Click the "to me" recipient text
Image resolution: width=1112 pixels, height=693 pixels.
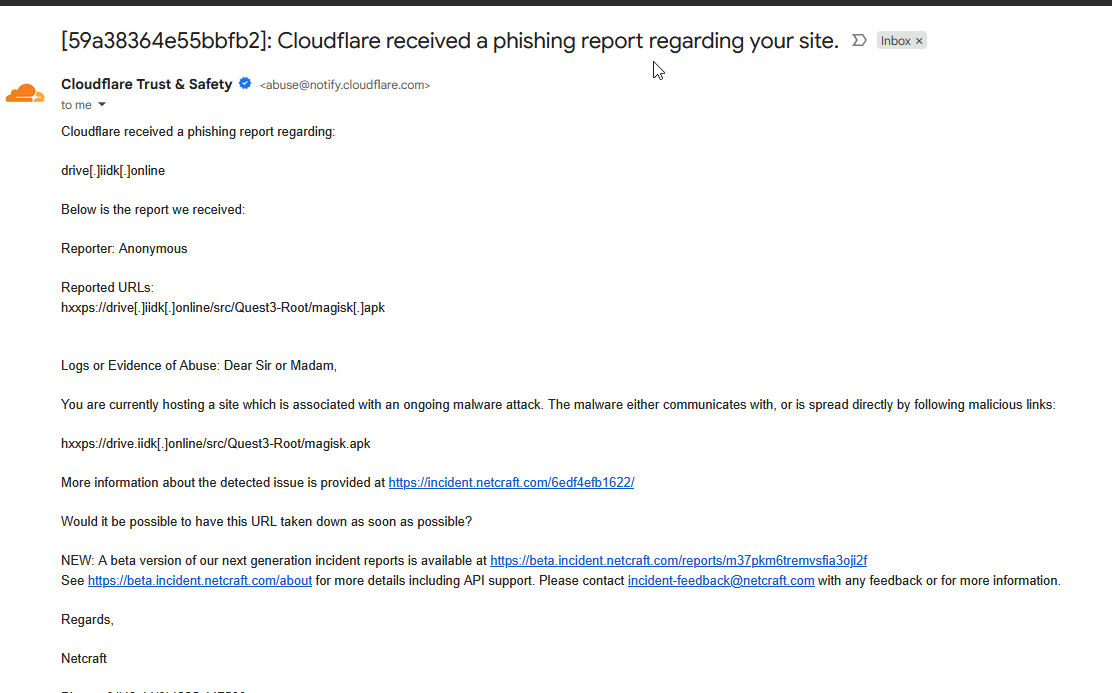(x=77, y=105)
